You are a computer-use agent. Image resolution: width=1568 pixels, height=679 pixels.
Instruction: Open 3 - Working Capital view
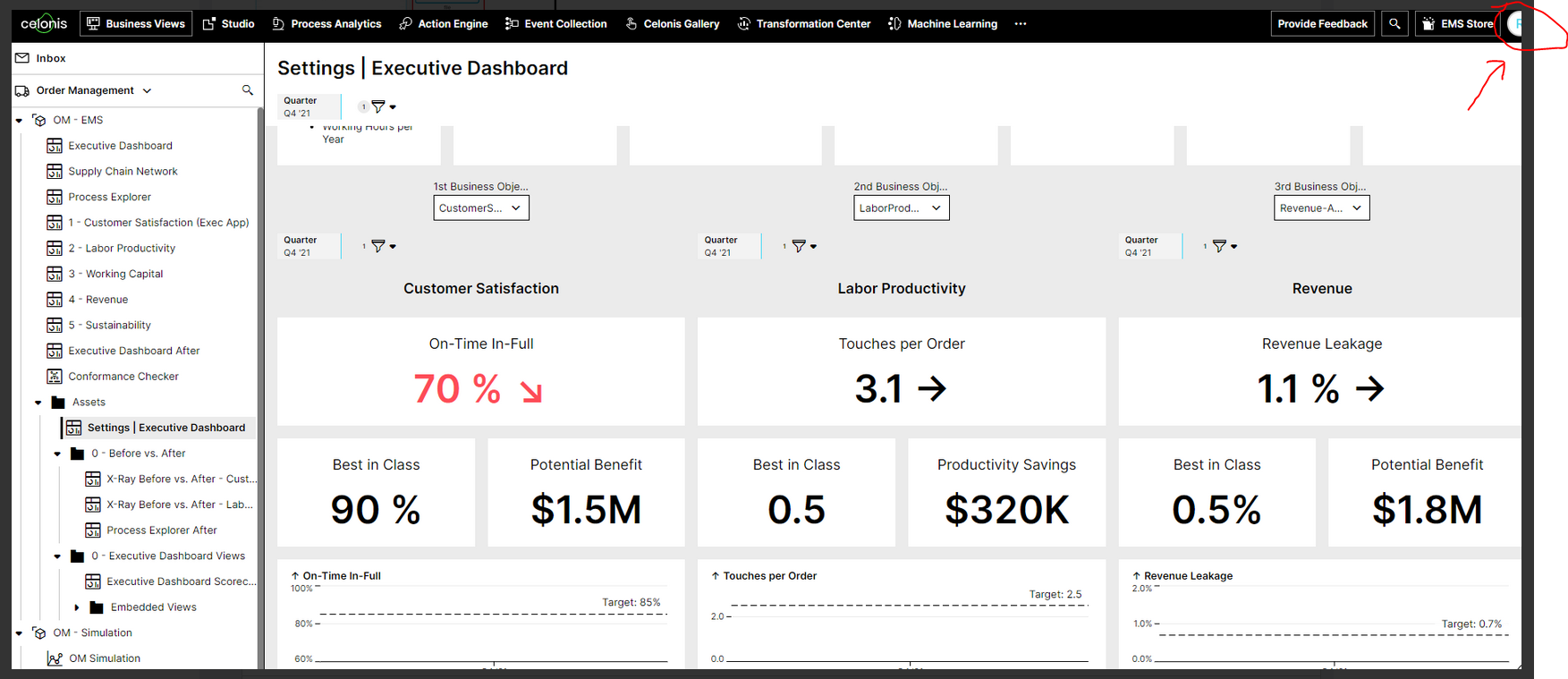115,274
